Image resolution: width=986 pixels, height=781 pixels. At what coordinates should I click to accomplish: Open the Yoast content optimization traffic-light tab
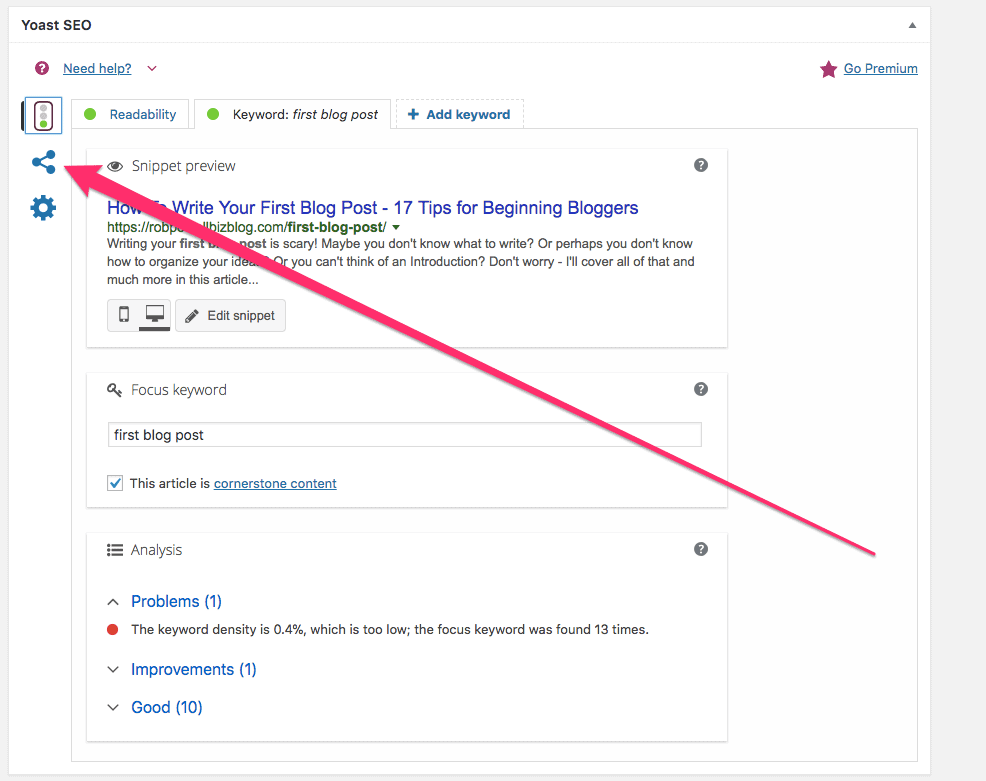click(43, 115)
